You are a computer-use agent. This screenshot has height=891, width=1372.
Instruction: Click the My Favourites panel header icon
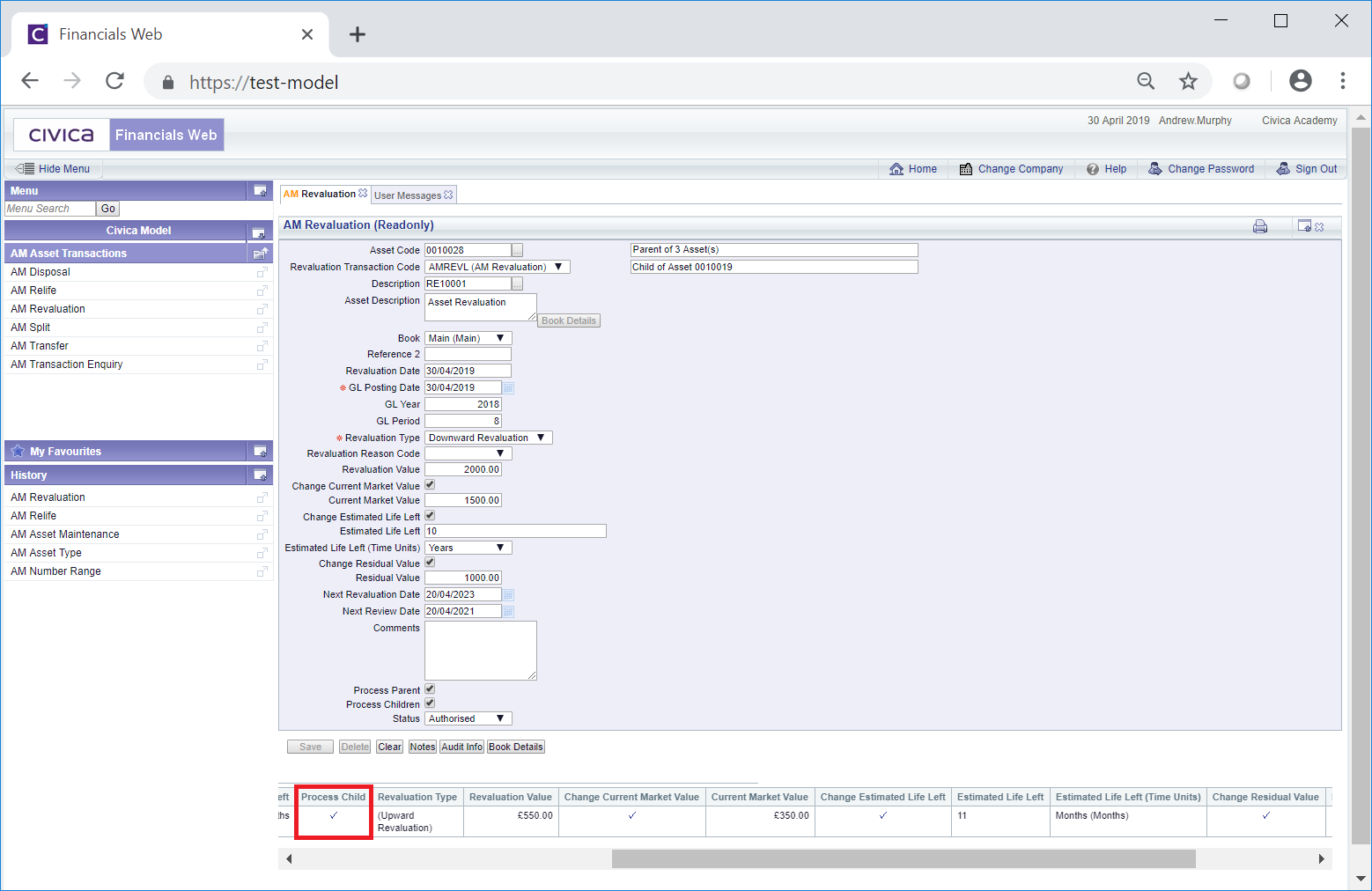(260, 451)
